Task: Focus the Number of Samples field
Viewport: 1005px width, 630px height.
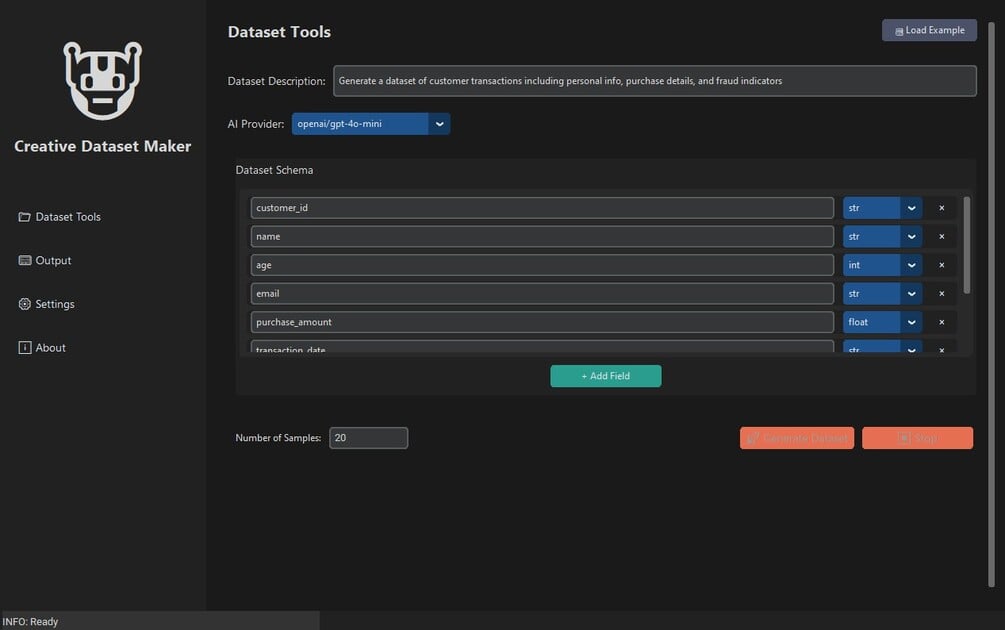Action: point(369,438)
